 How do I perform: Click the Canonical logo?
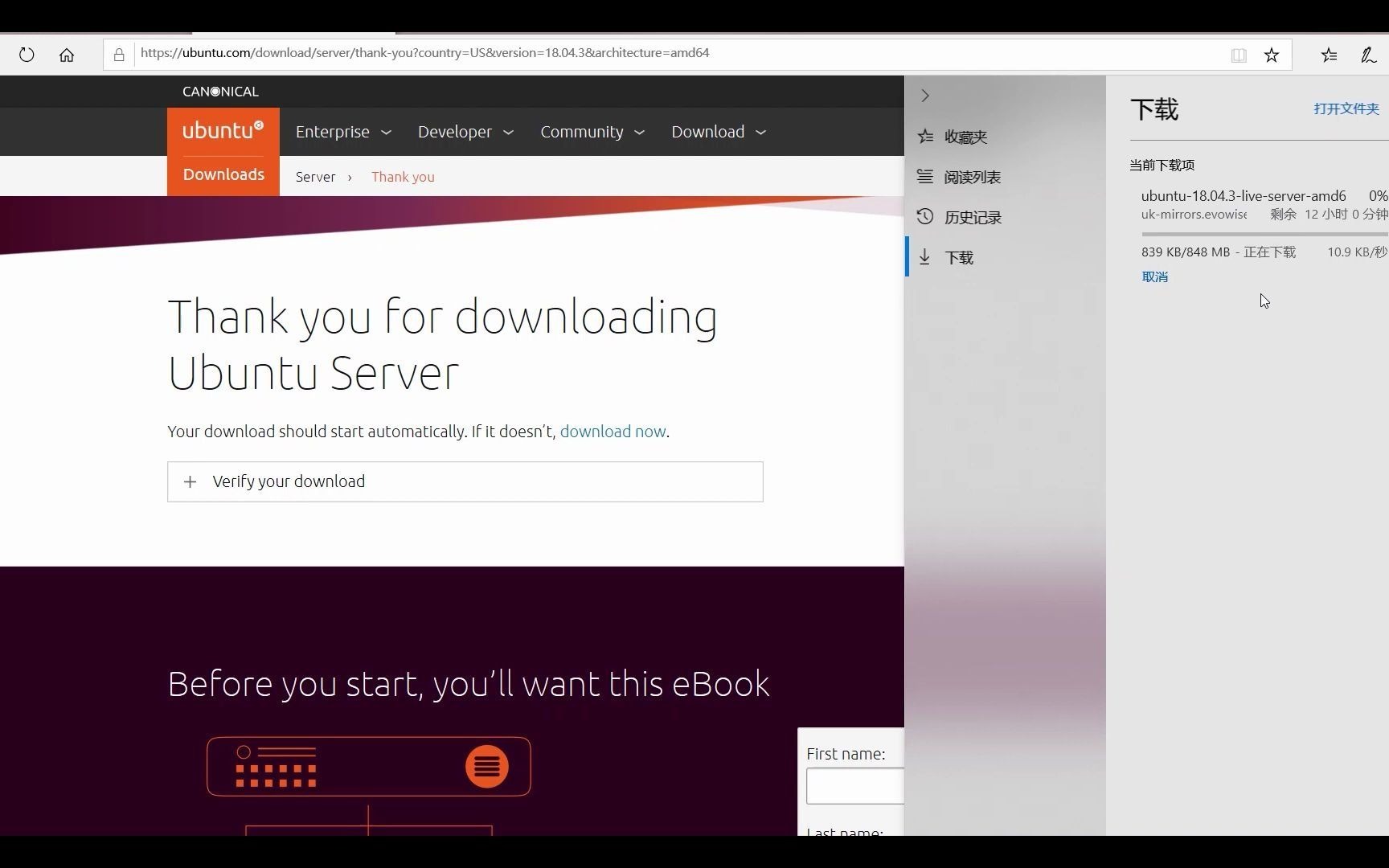220,92
